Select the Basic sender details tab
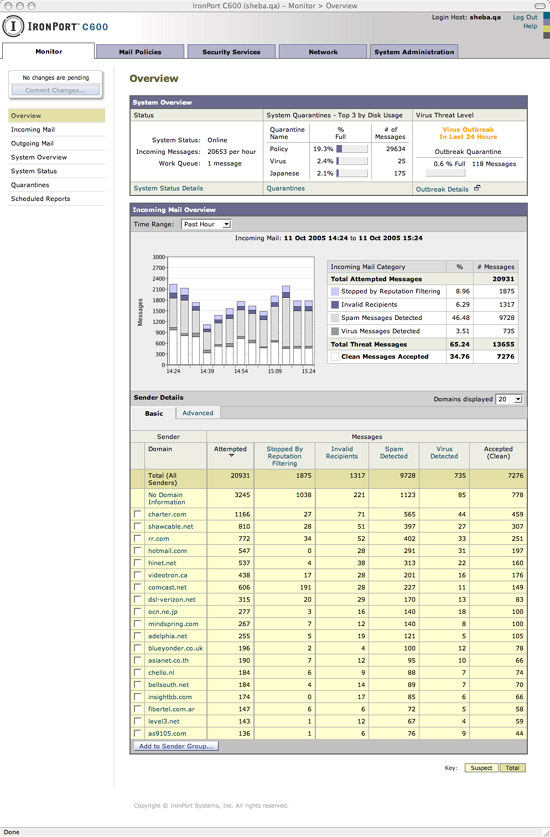This screenshot has height=837, width=550. point(154,413)
